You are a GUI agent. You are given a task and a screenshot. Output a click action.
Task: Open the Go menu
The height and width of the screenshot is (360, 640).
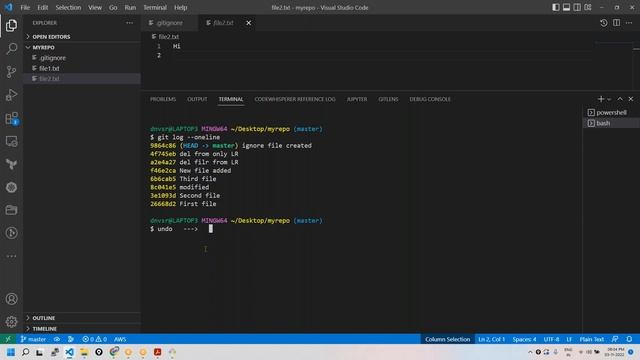tap(113, 7)
